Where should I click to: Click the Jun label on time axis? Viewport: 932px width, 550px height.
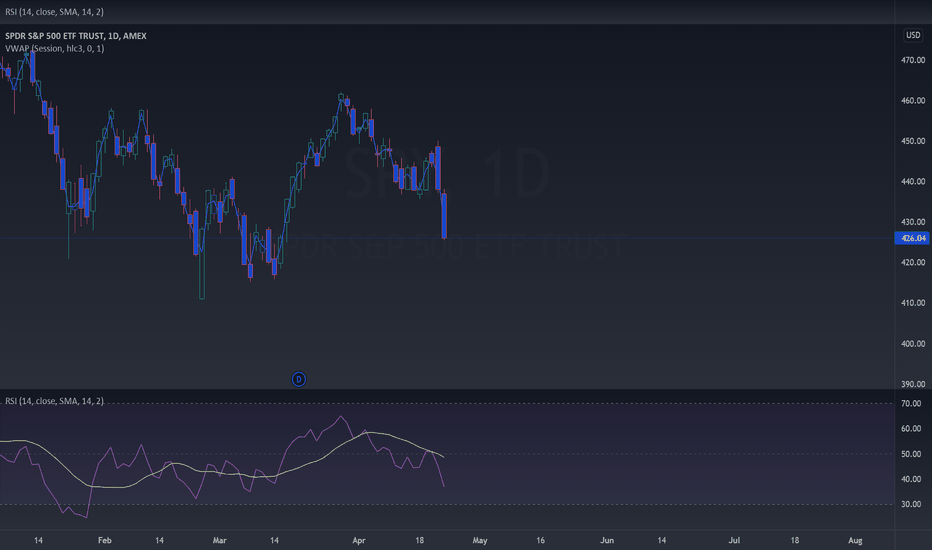click(607, 540)
